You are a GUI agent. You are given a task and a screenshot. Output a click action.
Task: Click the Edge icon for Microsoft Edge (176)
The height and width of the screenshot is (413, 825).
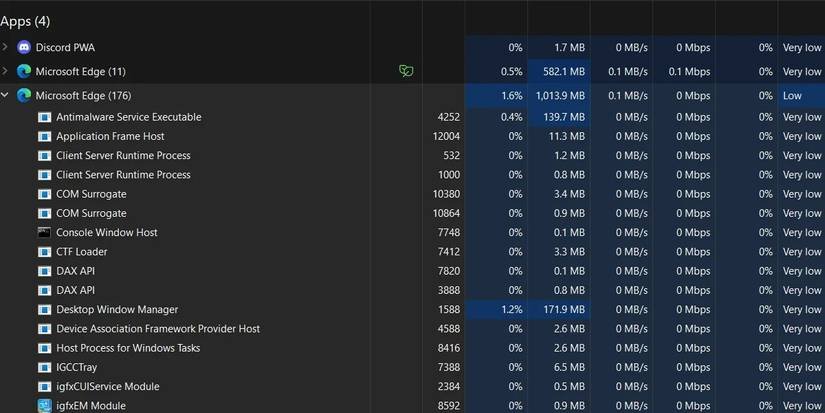click(x=24, y=95)
